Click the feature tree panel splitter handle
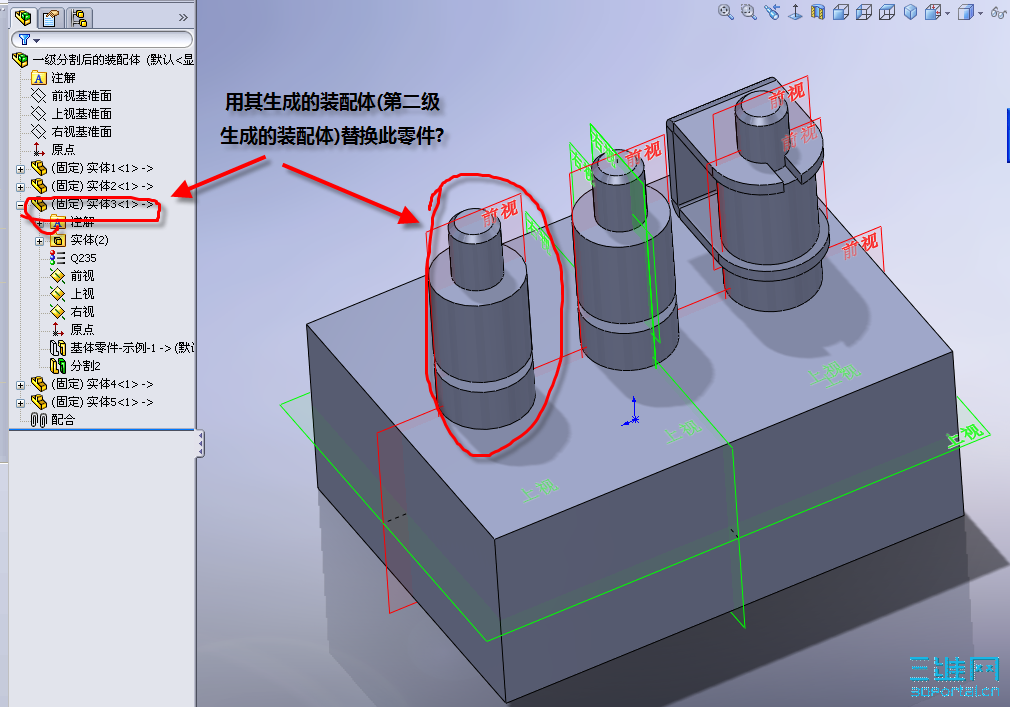Image resolution: width=1010 pixels, height=707 pixels. [200, 444]
